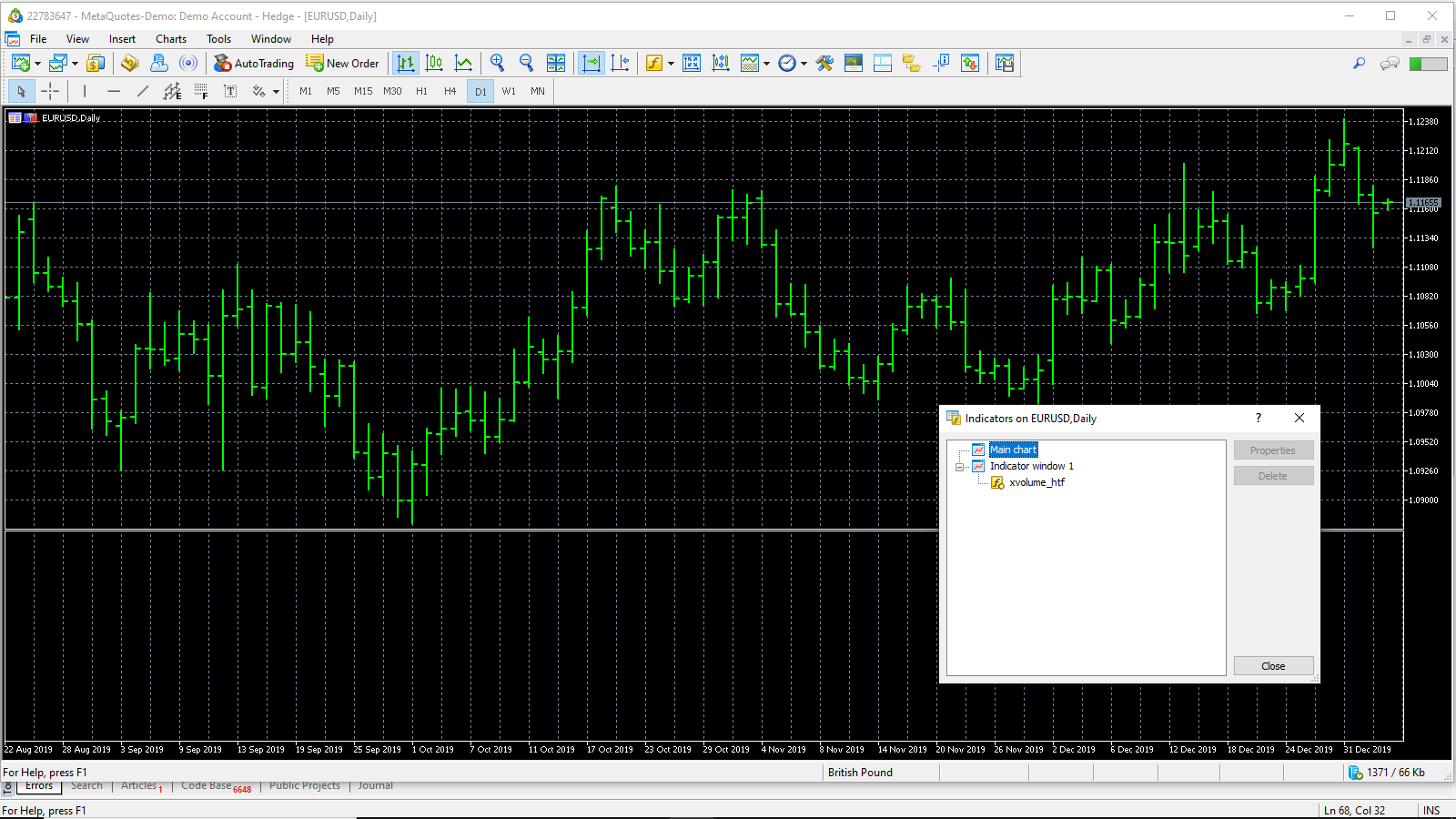This screenshot has height=819, width=1456.
Task: Click the green-red arrows trading icon
Action: point(970,63)
